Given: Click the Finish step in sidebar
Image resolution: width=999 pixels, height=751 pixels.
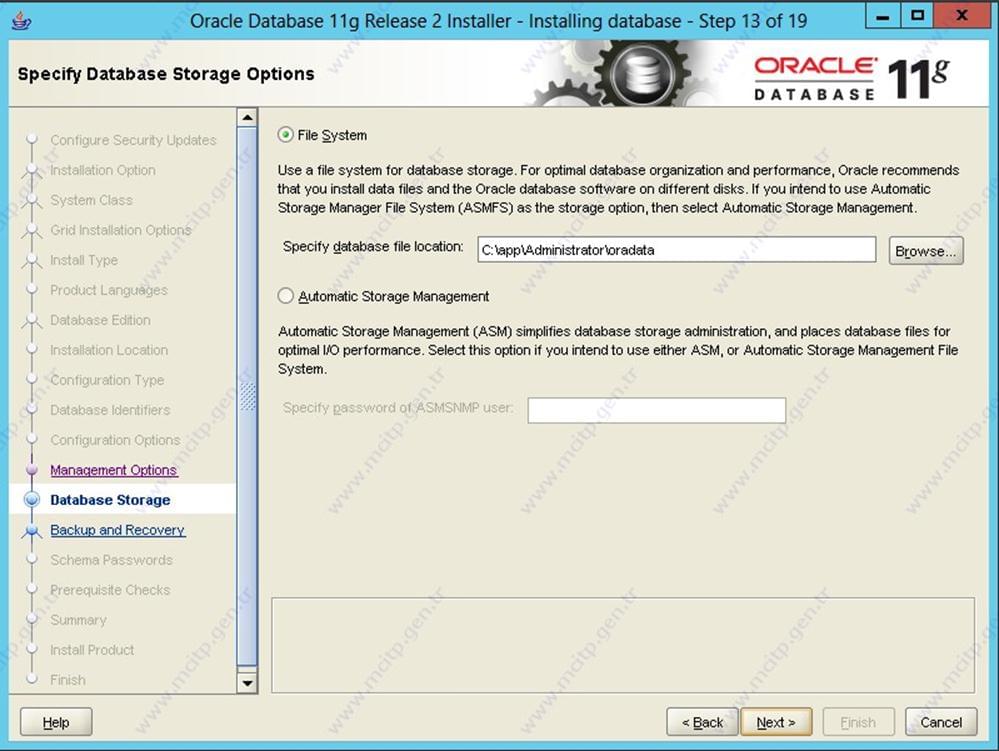Looking at the screenshot, I should tap(68, 680).
